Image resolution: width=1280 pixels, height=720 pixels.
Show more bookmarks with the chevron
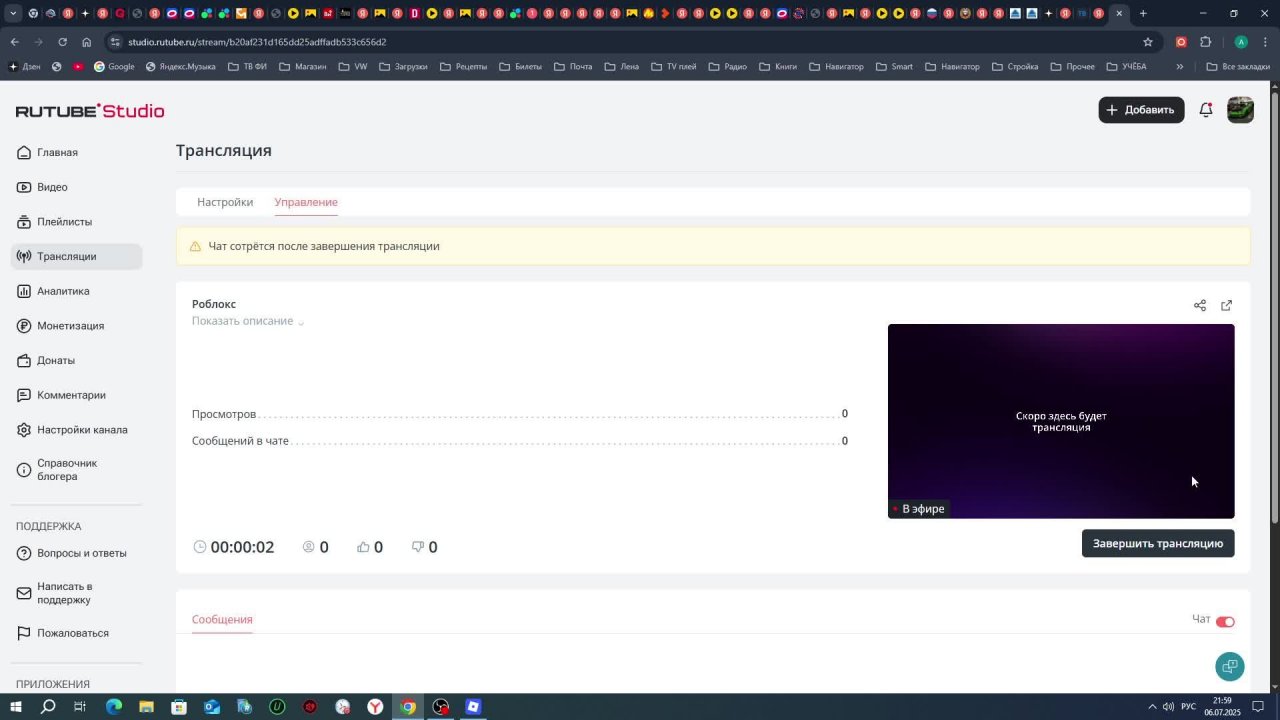tap(1180, 67)
